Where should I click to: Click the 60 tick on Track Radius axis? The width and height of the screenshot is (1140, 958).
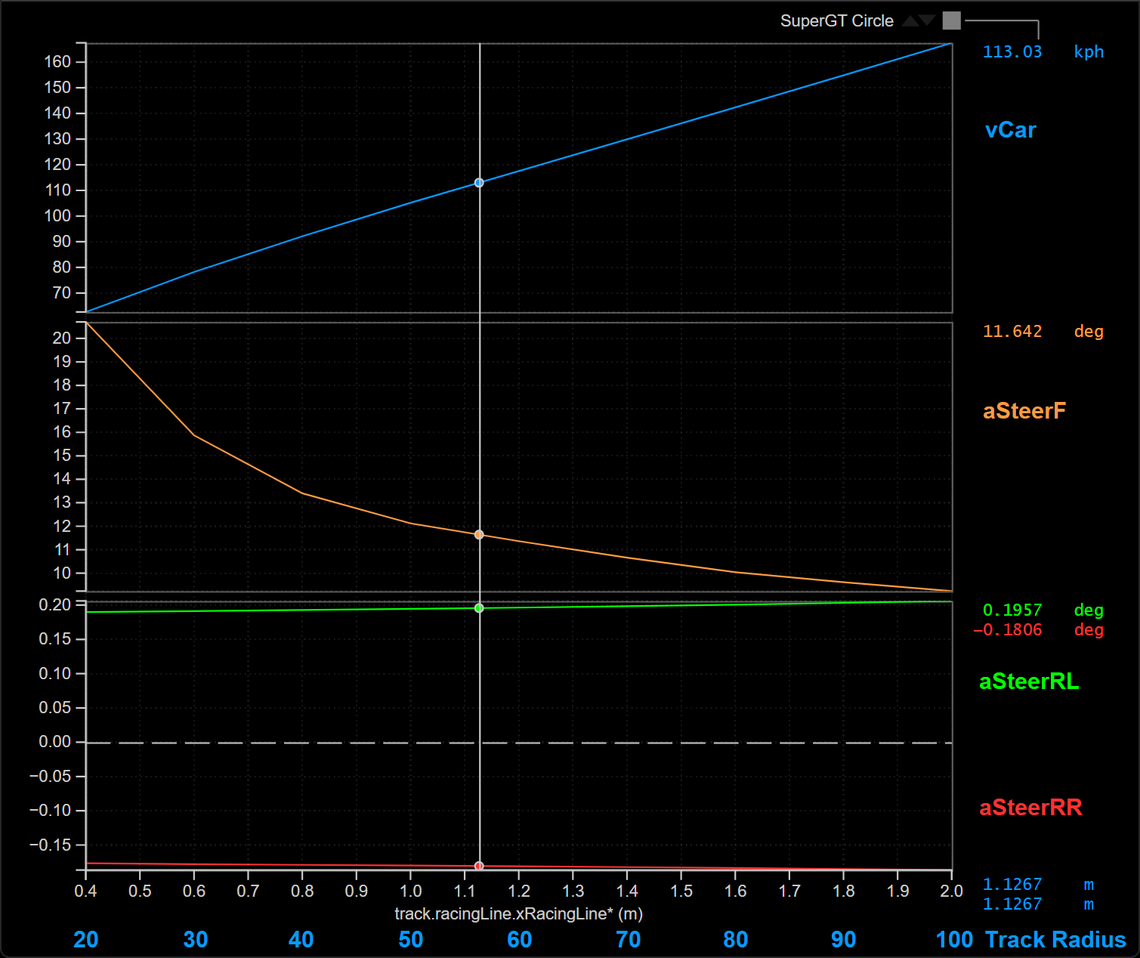519,940
